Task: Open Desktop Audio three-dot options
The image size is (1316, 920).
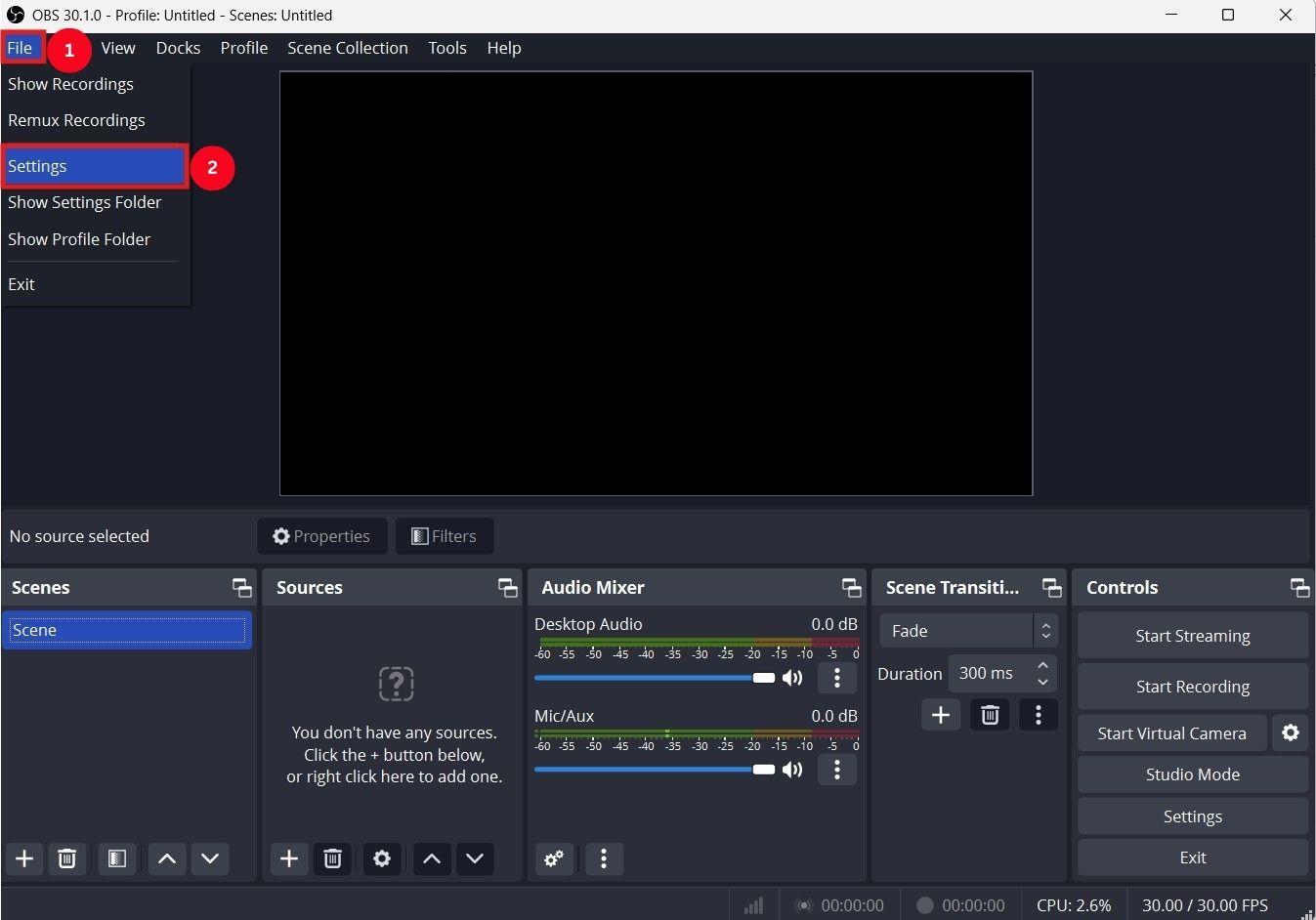Action: [x=837, y=678]
